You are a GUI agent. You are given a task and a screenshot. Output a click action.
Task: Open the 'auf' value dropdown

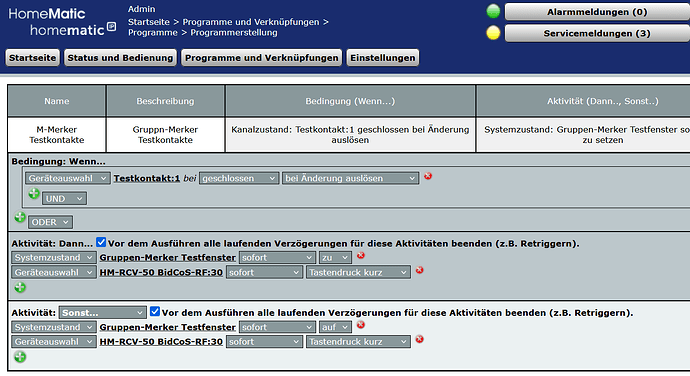click(x=335, y=327)
